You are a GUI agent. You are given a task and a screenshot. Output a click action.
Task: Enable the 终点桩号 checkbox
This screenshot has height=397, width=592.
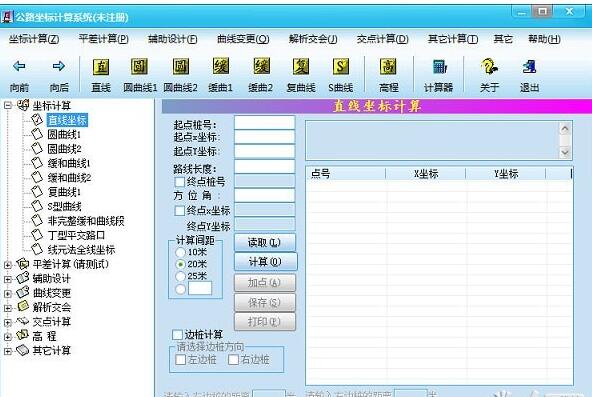point(180,182)
